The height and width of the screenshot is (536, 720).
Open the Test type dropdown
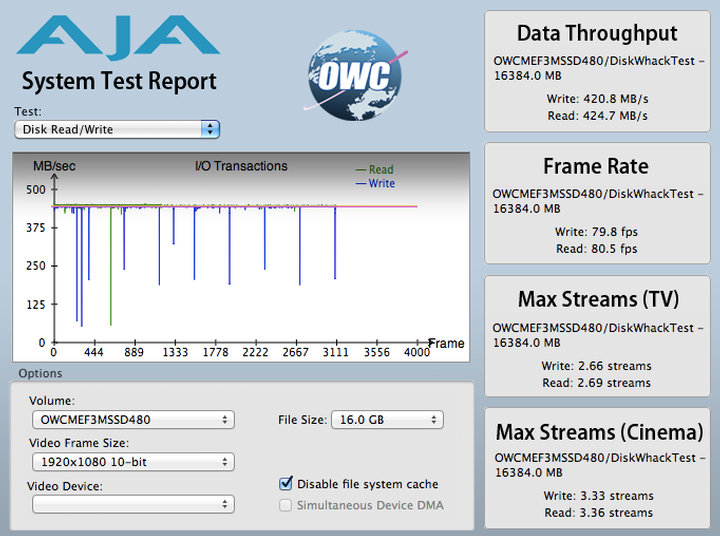click(117, 129)
